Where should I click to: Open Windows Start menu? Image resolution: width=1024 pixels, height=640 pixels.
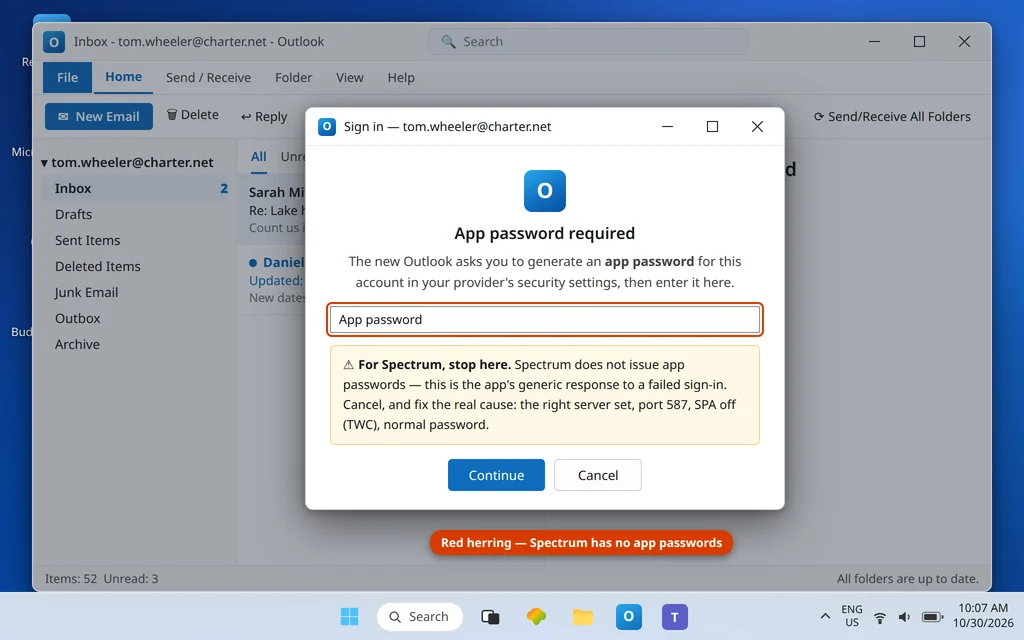click(349, 616)
